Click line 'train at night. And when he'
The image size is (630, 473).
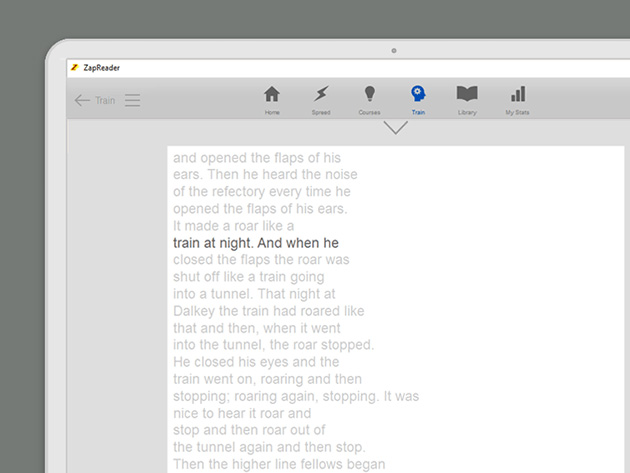(256, 243)
